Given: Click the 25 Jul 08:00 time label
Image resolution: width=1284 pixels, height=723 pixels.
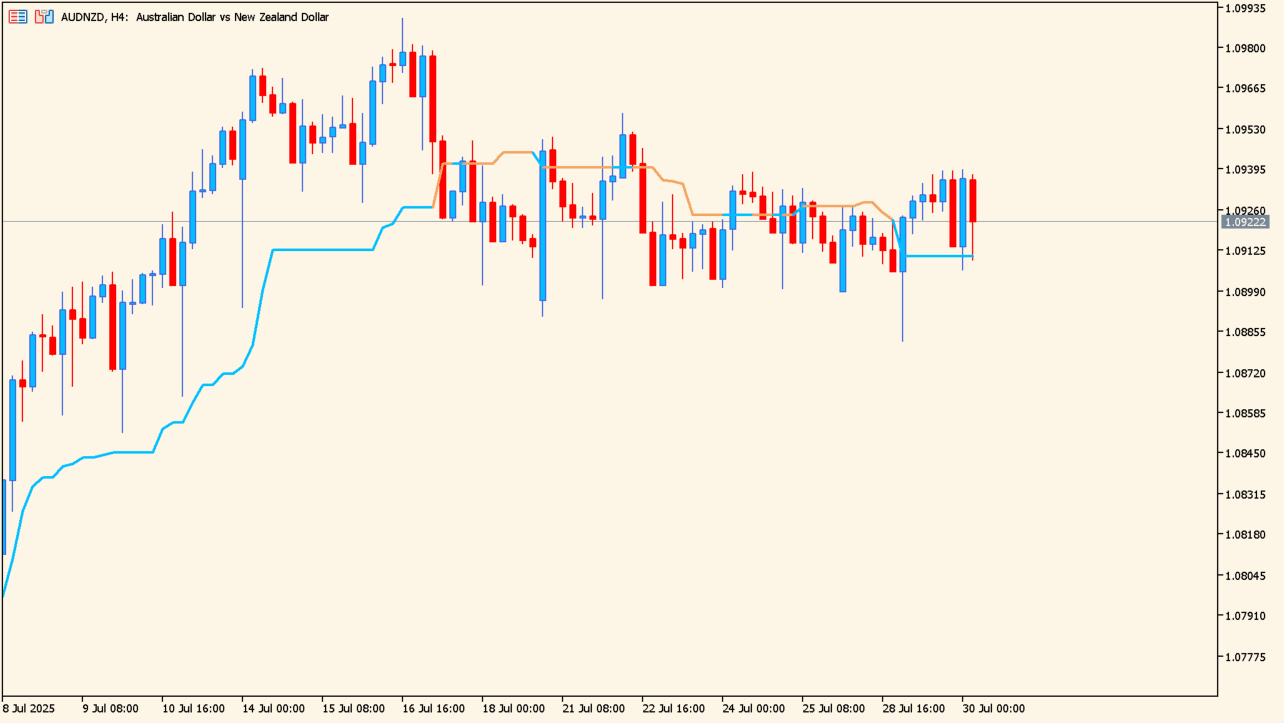Looking at the screenshot, I should click(833, 709).
